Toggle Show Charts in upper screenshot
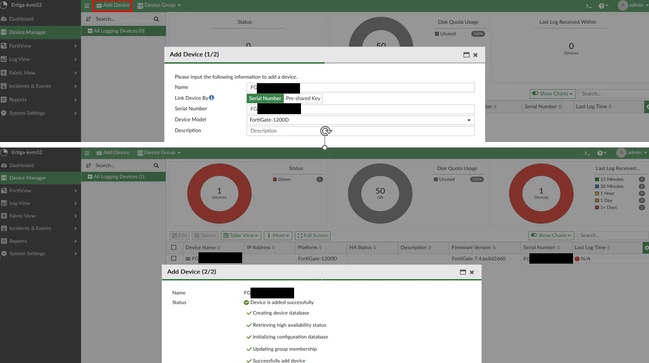The height and width of the screenshot is (363, 649). (552, 94)
